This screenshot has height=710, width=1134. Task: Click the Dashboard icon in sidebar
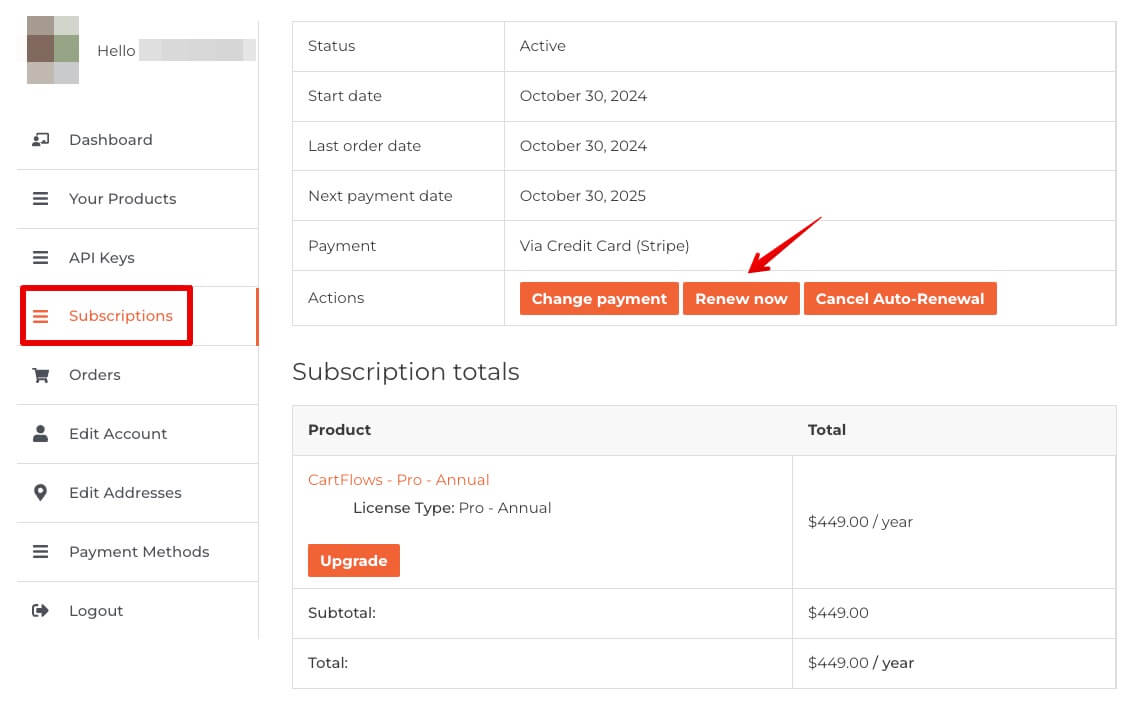click(40, 140)
